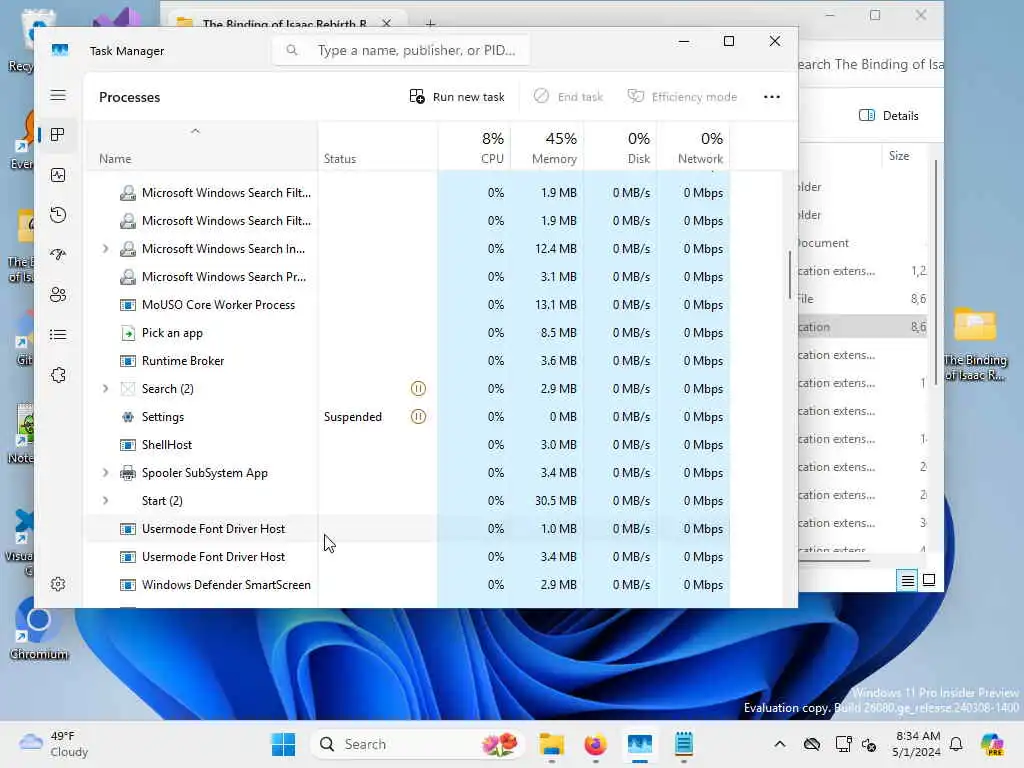Open the weather widget showing 49°F

click(x=54, y=744)
